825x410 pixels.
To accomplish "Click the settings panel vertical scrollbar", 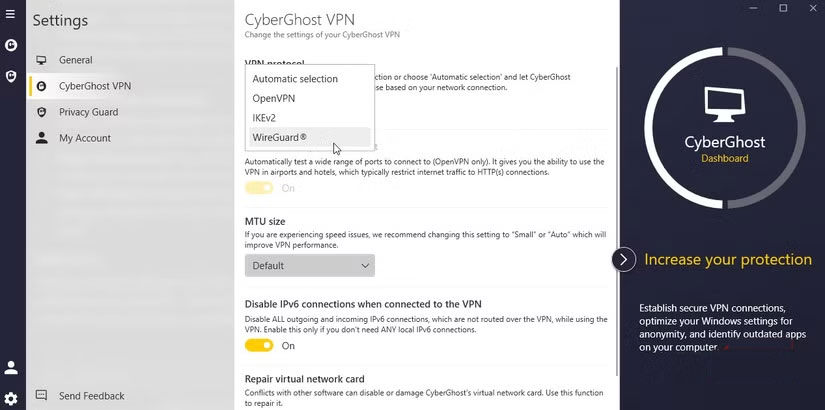I will 614,200.
